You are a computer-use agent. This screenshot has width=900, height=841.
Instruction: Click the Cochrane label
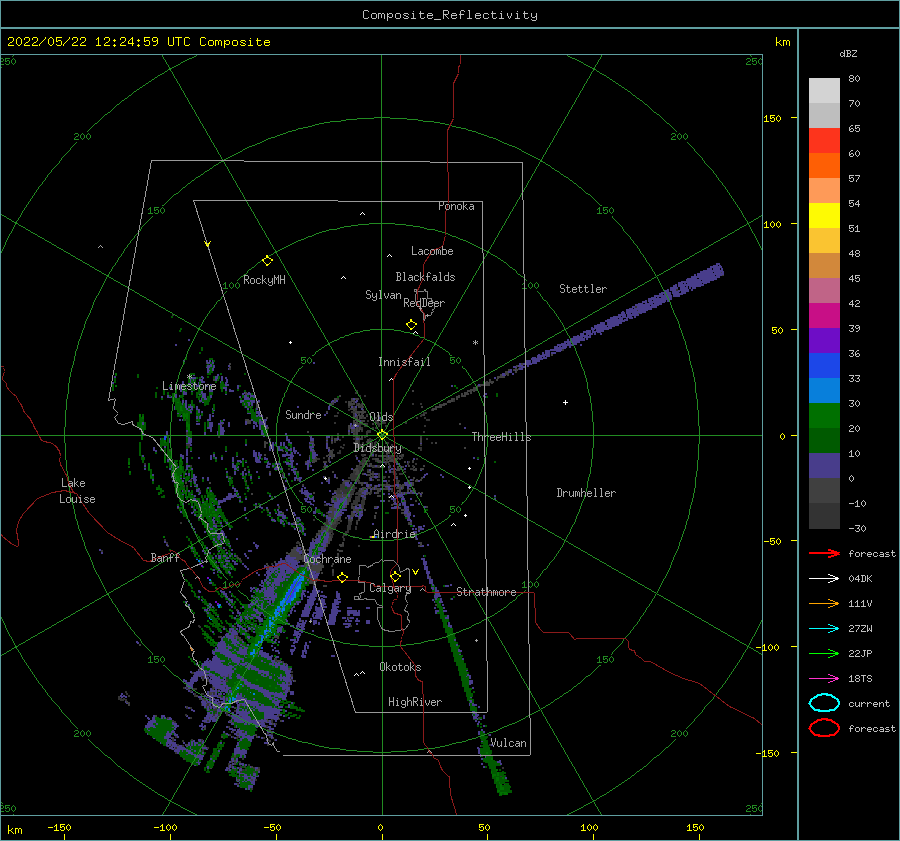327,559
